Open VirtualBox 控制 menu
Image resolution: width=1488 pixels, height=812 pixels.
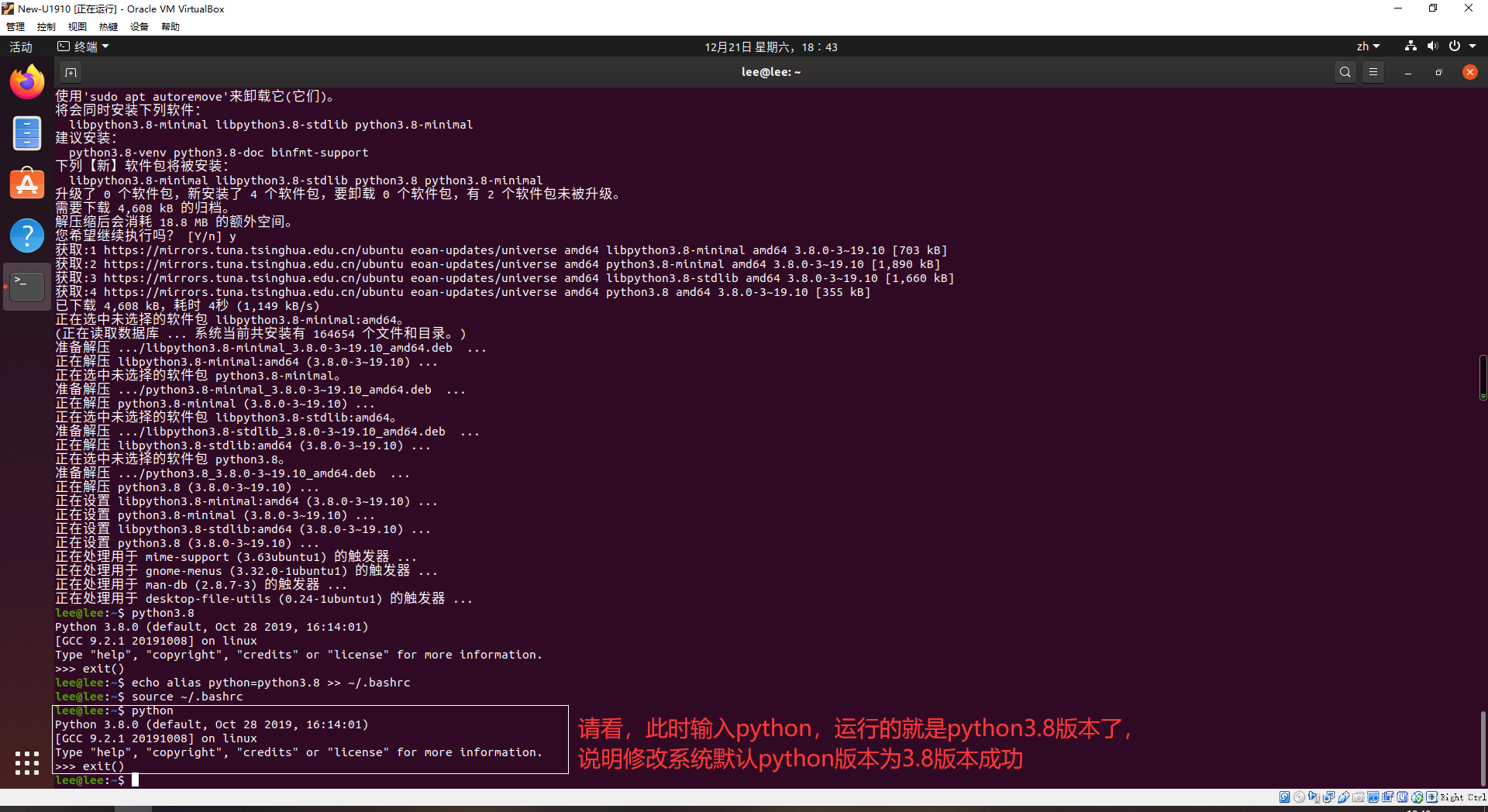[46, 27]
